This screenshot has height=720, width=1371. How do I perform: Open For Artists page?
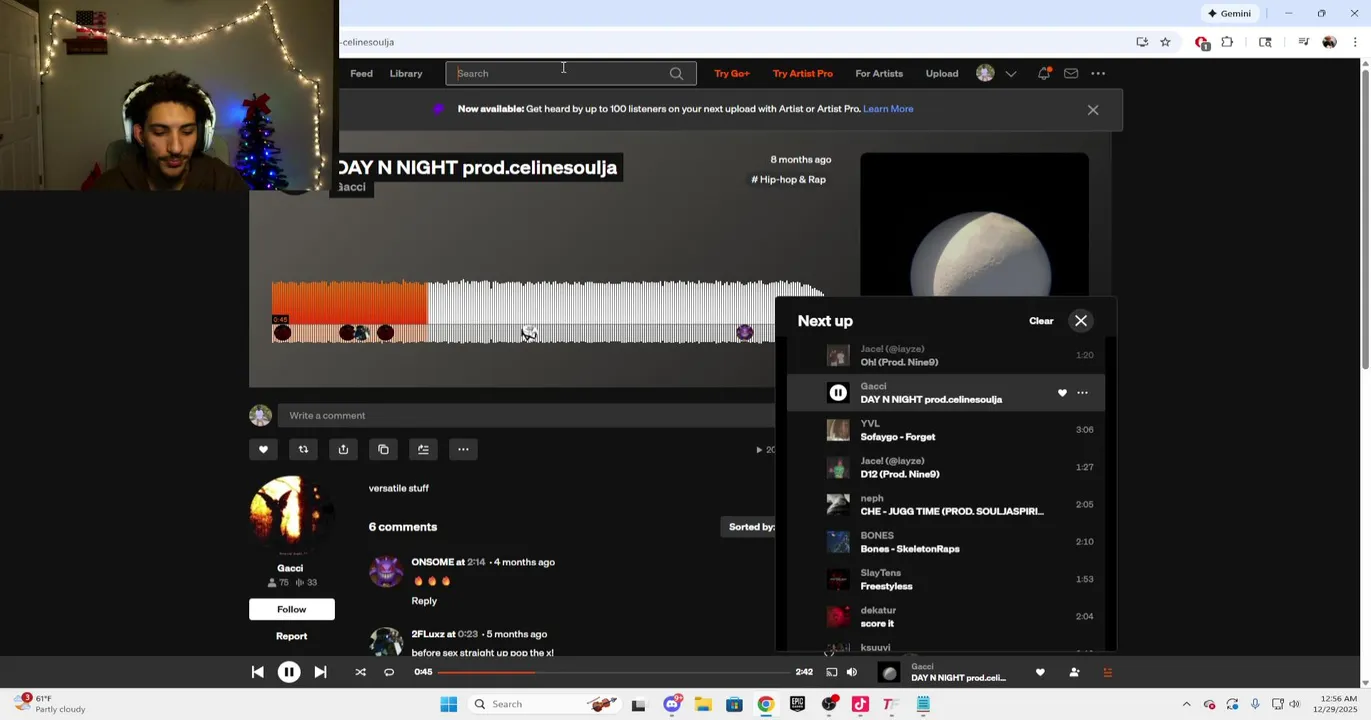(x=879, y=73)
